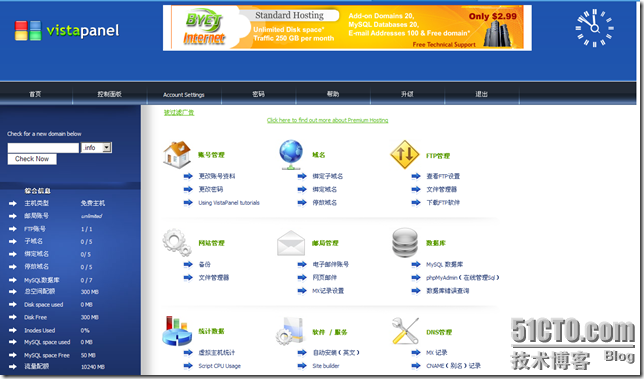Image resolution: width=644 pixels, height=379 pixels.
Task: Open the 更改账号资料 link
Action: click(217, 176)
